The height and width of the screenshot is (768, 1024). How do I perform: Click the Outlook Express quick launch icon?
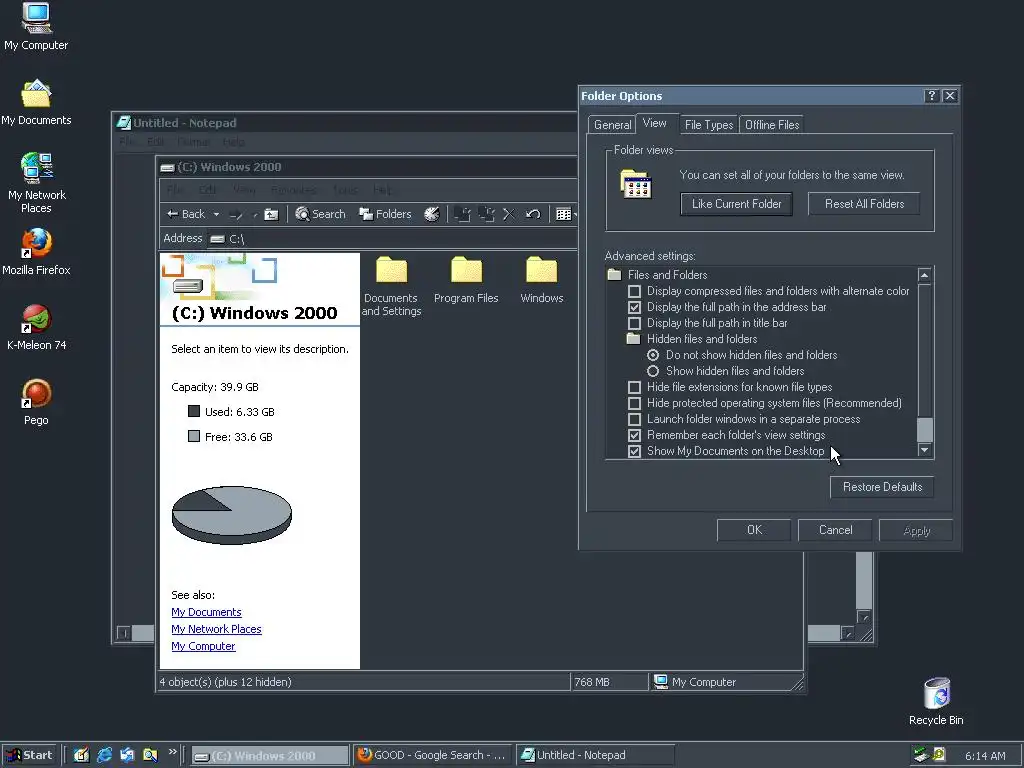(x=127, y=755)
